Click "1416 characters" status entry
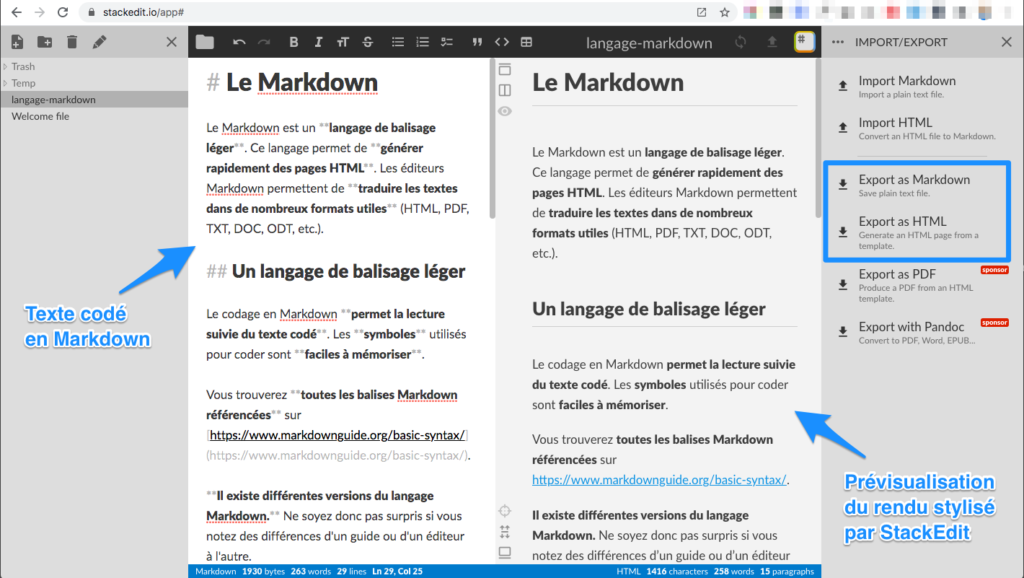The height and width of the screenshot is (578, 1024). click(x=677, y=571)
